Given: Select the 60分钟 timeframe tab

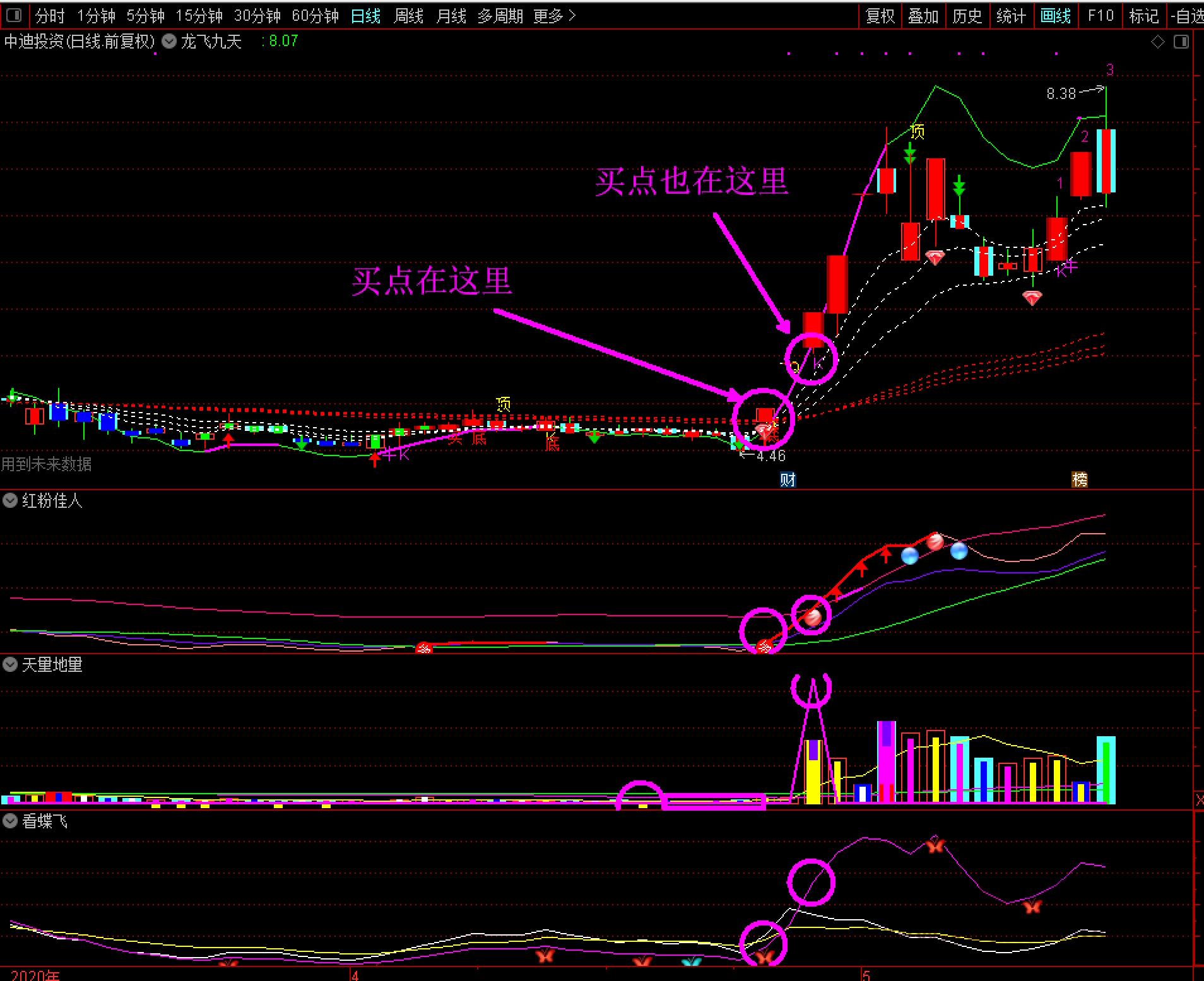Looking at the screenshot, I should (315, 16).
